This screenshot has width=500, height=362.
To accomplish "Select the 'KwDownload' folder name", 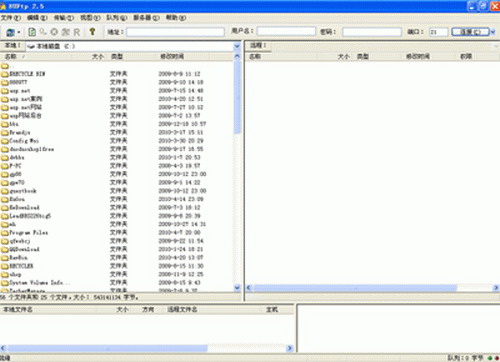I will [24, 207].
